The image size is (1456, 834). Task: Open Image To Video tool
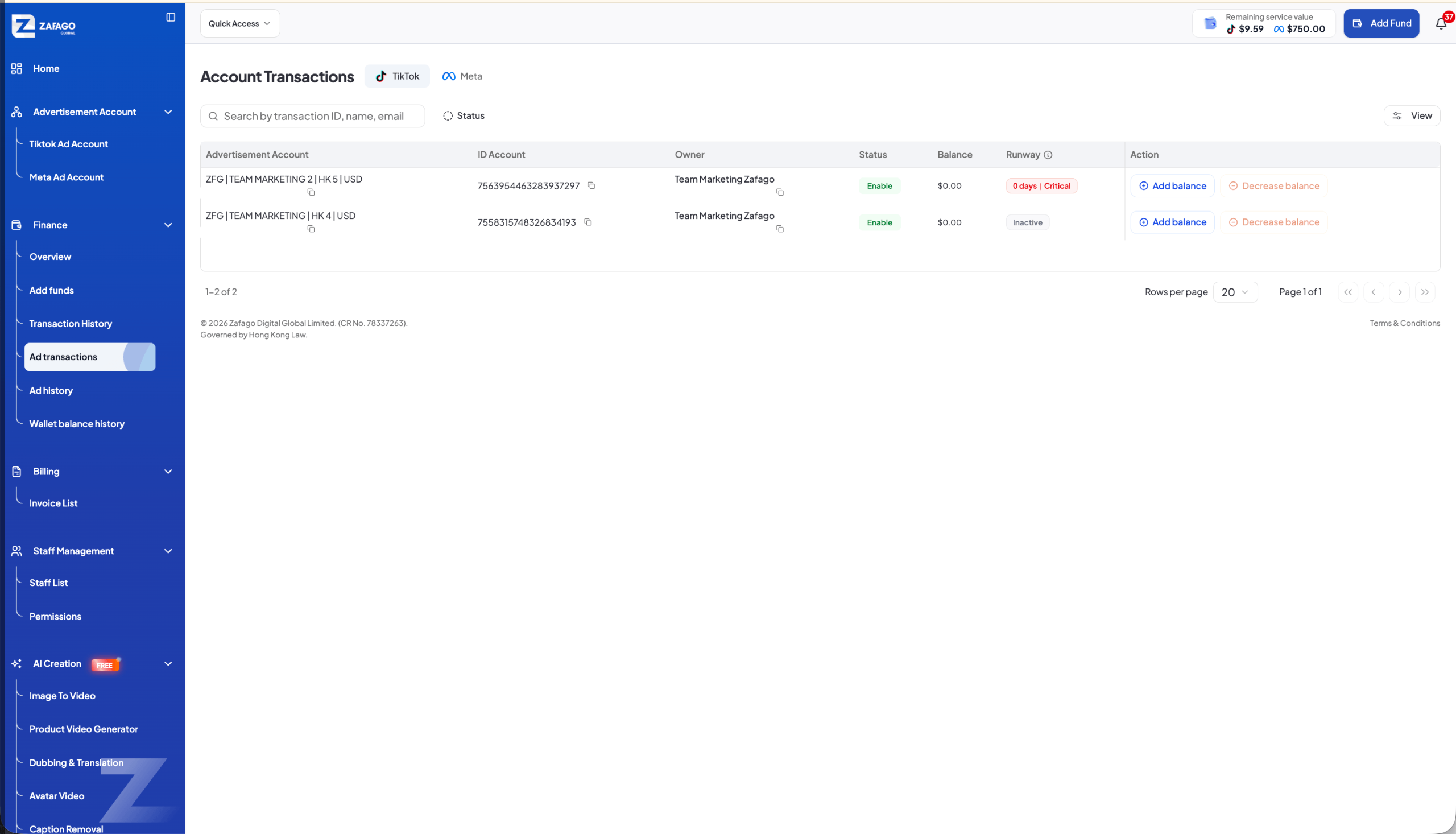pos(63,696)
